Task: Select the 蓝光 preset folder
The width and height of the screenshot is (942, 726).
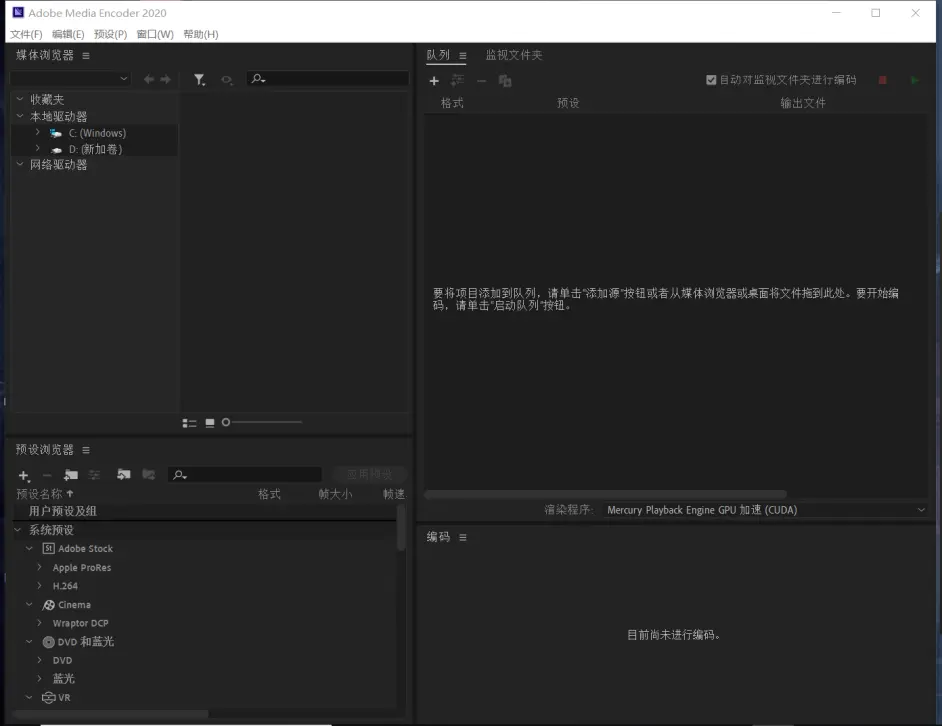Action: coord(64,679)
